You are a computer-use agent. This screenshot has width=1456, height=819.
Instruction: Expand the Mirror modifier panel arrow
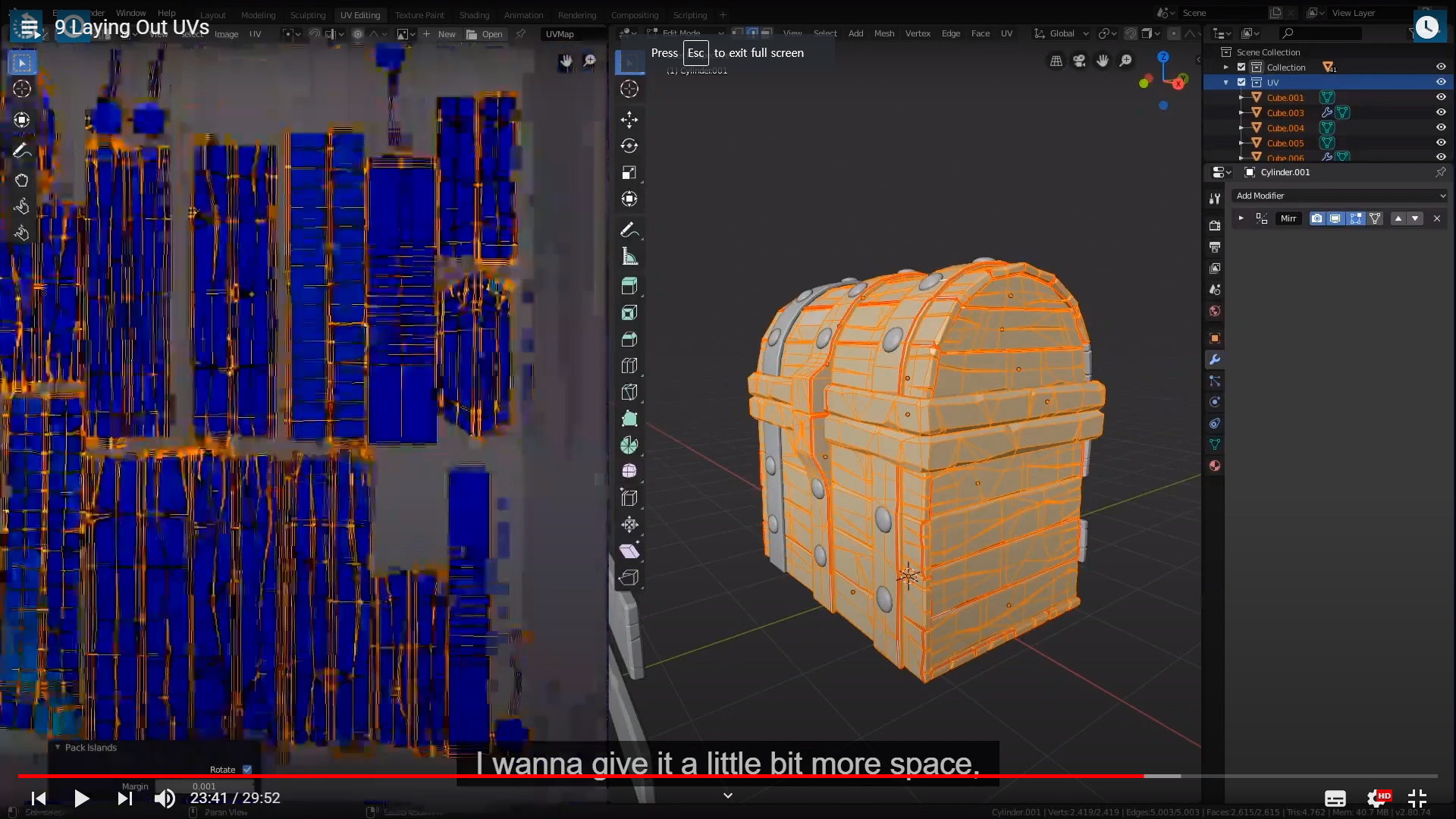point(1241,218)
